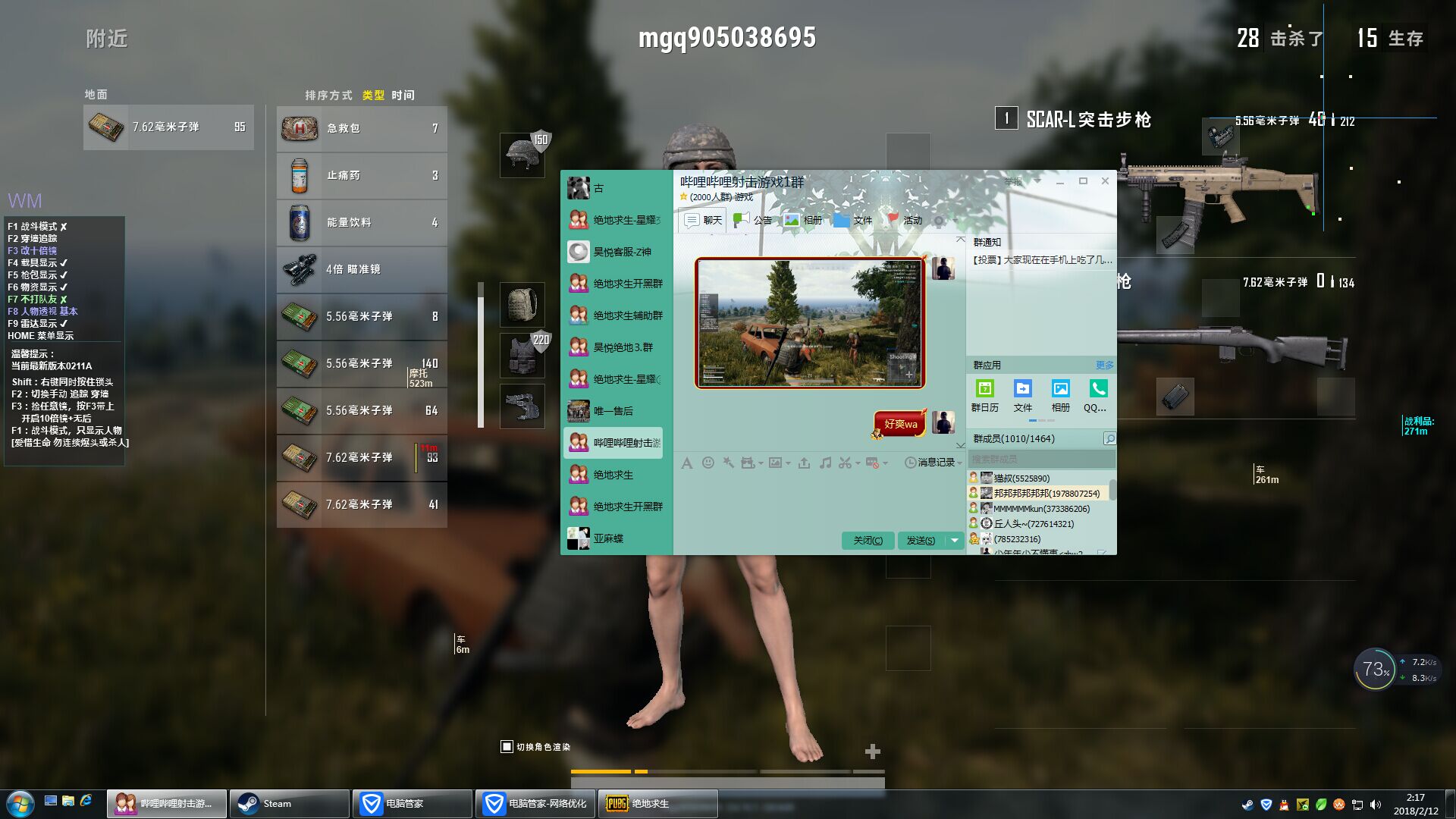1456x819 pixels.
Task: Click the equipped backpack slot icon
Action: [x=522, y=305]
